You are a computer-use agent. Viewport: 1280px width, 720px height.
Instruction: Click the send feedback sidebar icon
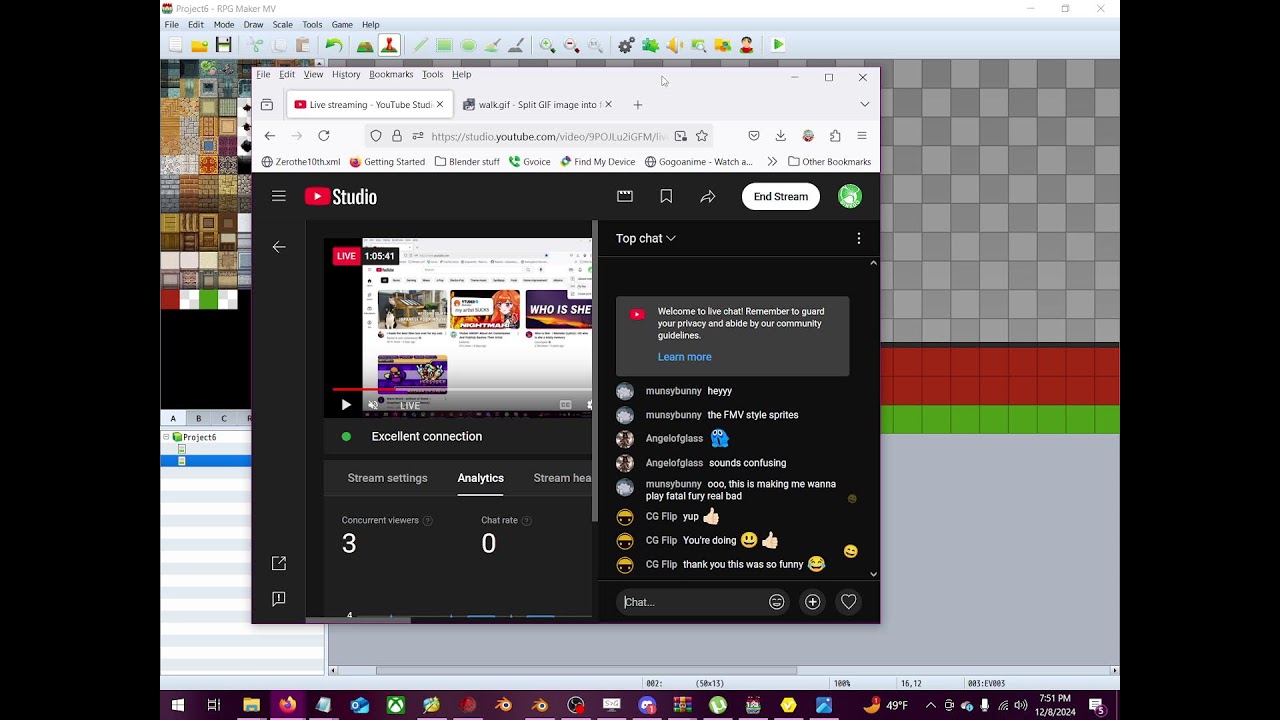pyautogui.click(x=279, y=599)
